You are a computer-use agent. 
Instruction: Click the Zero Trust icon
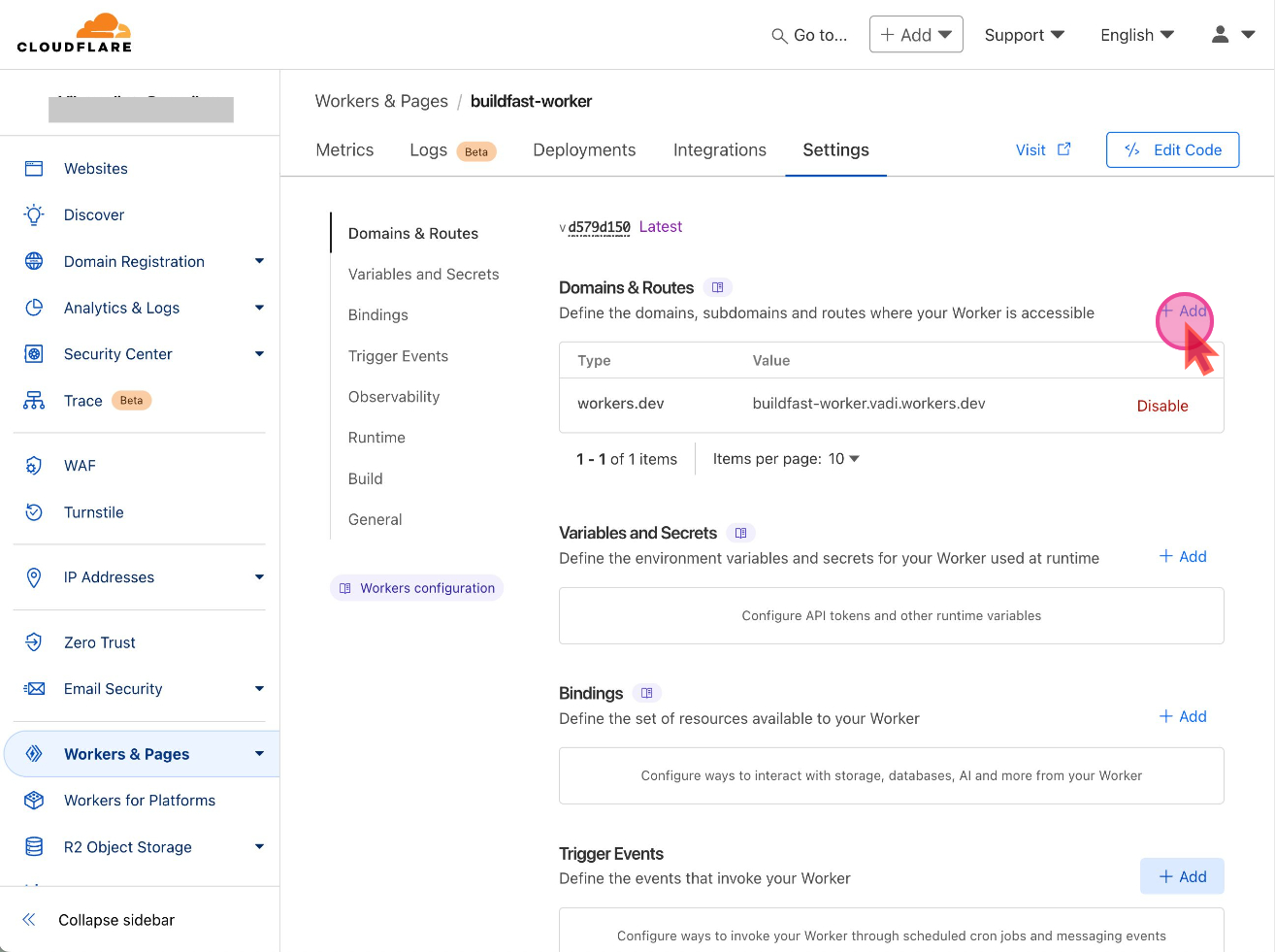(34, 642)
